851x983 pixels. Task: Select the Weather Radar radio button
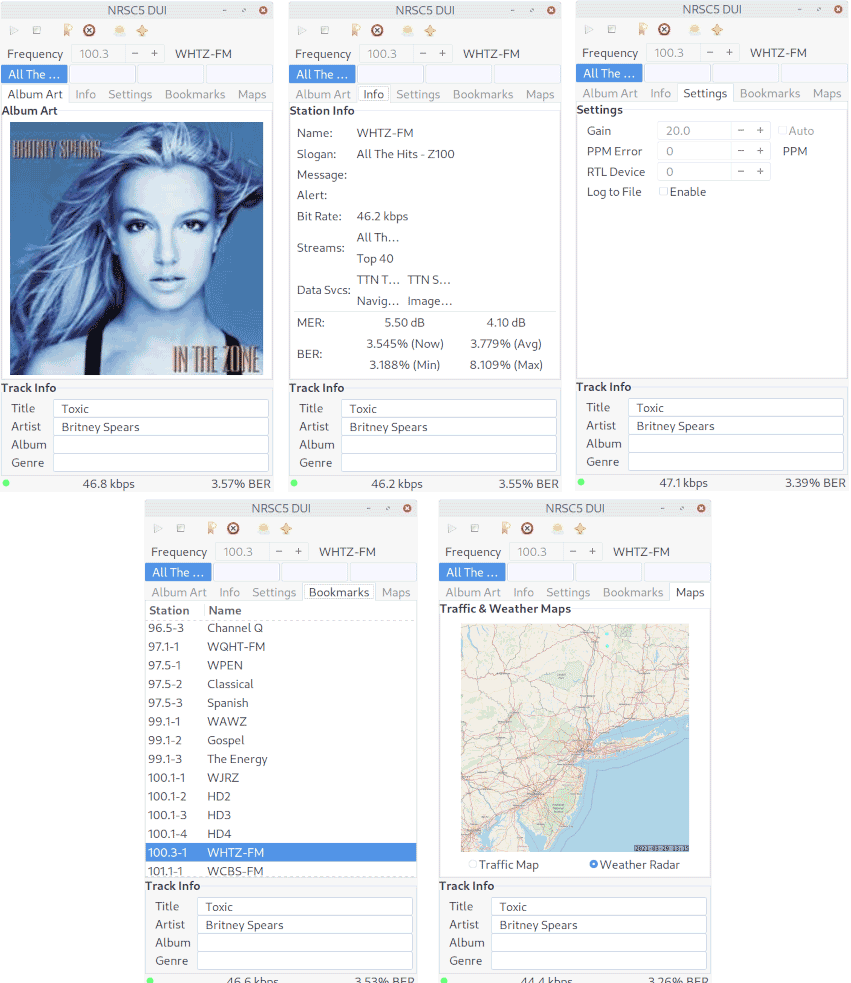pyautogui.click(x=593, y=864)
